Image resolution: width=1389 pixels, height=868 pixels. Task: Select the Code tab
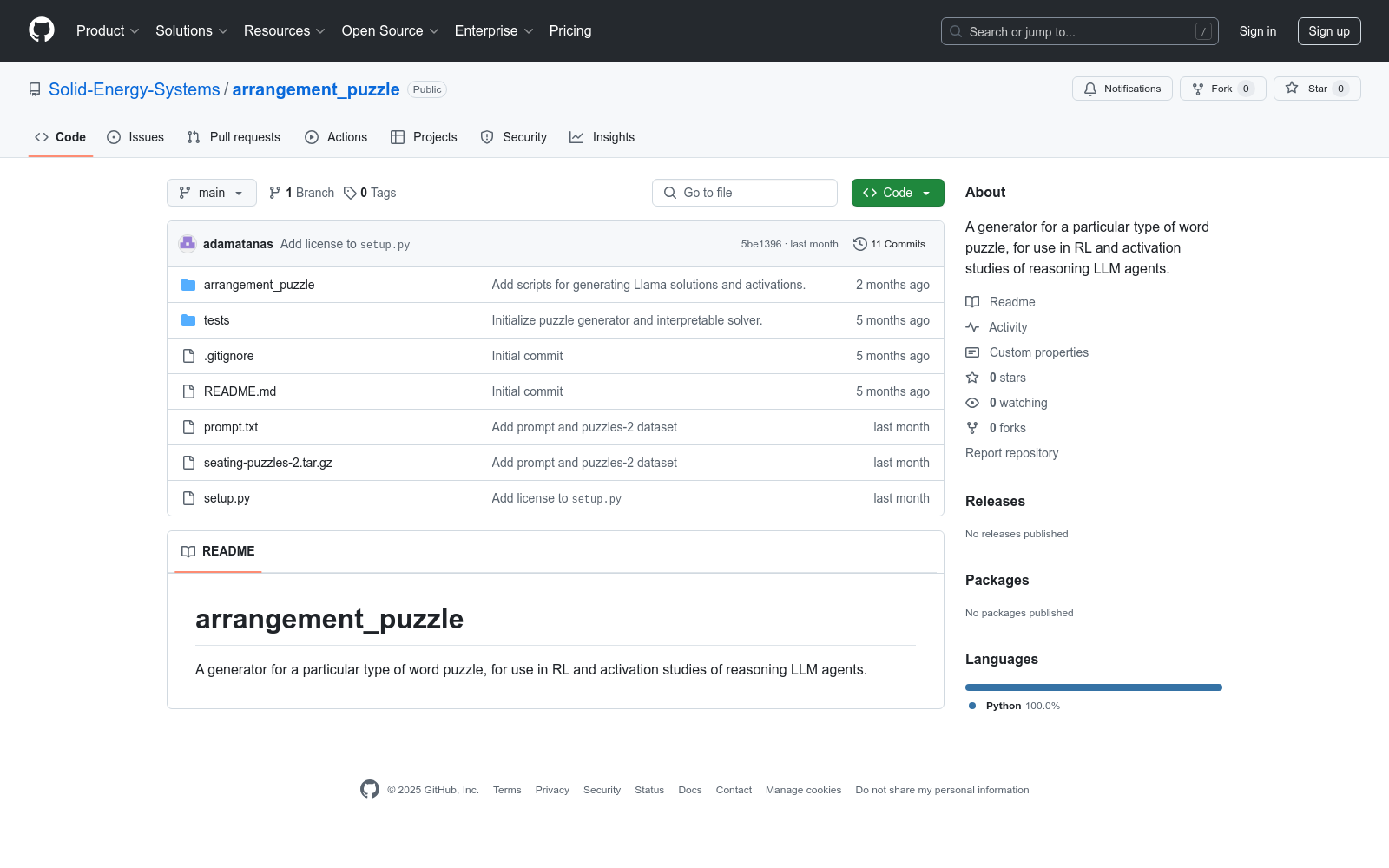coord(61,137)
